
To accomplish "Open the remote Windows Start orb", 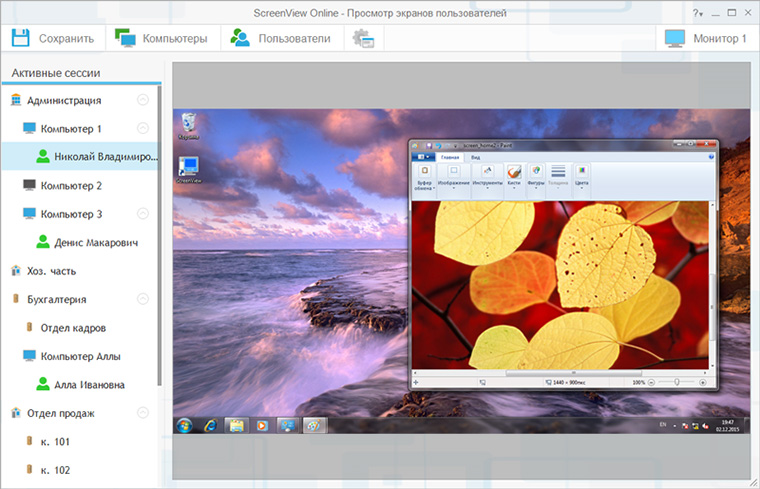I will pyautogui.click(x=184, y=426).
